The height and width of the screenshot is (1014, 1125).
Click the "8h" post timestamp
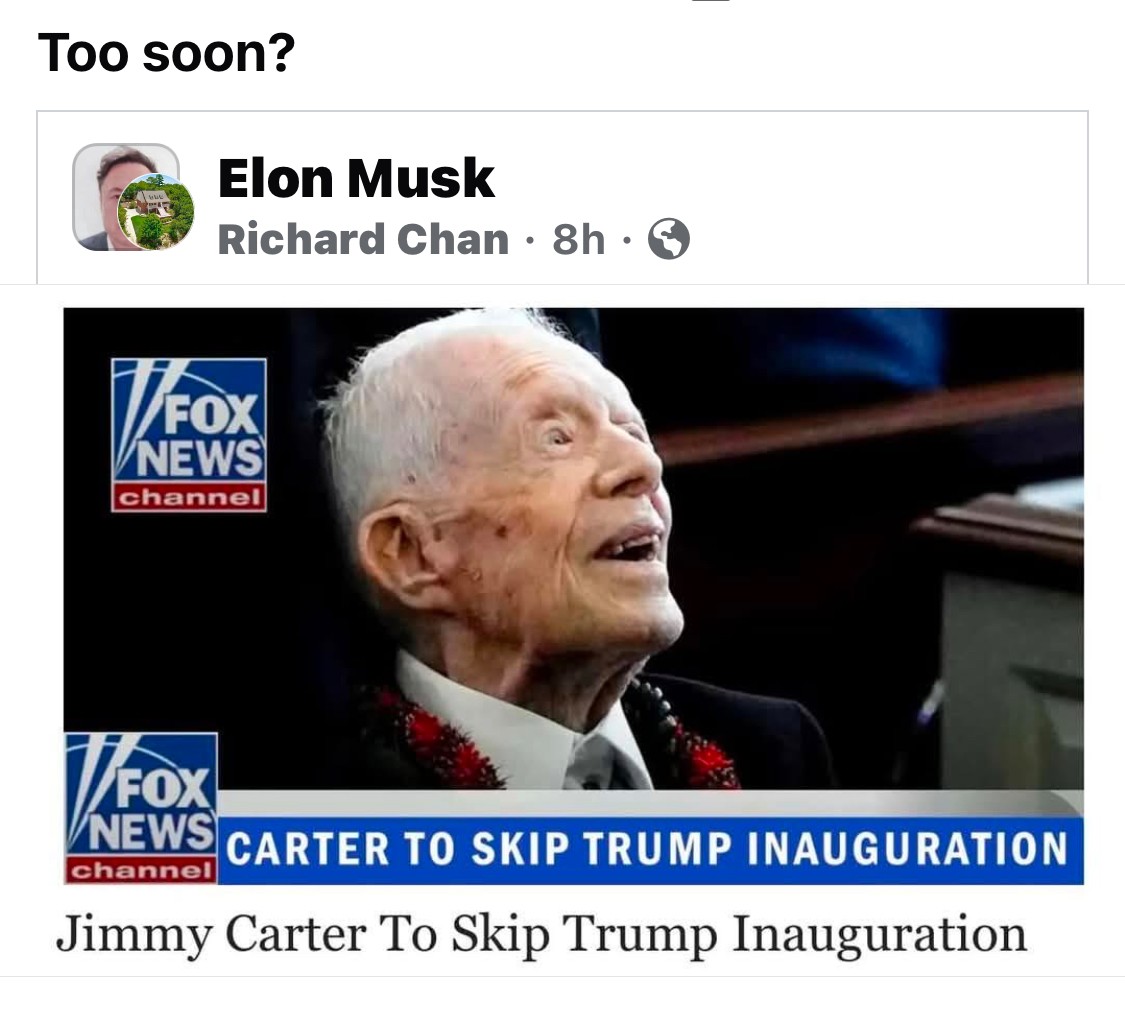pos(578,240)
